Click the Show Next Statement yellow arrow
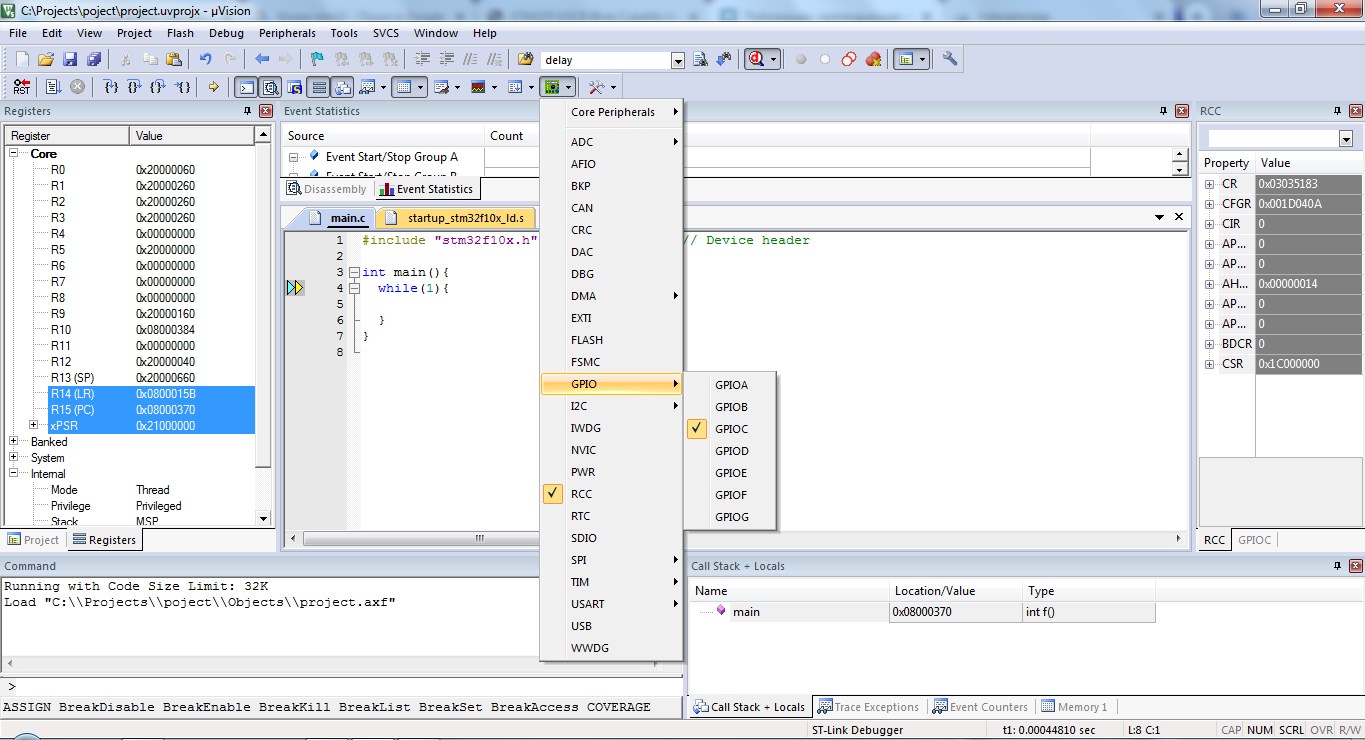Viewport: 1365px width, 740px height. coord(213,87)
